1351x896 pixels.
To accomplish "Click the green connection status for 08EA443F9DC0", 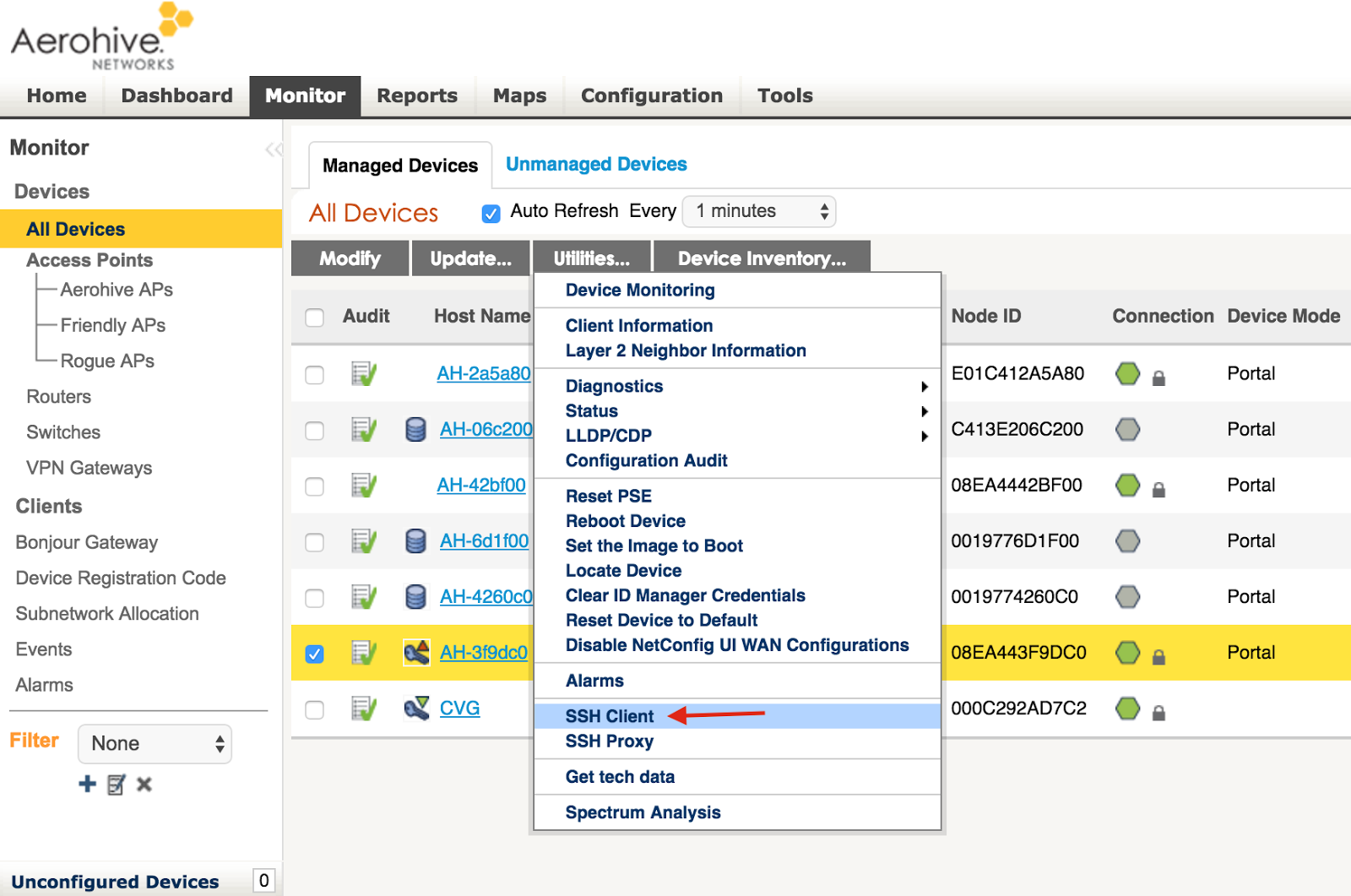I will click(1127, 652).
